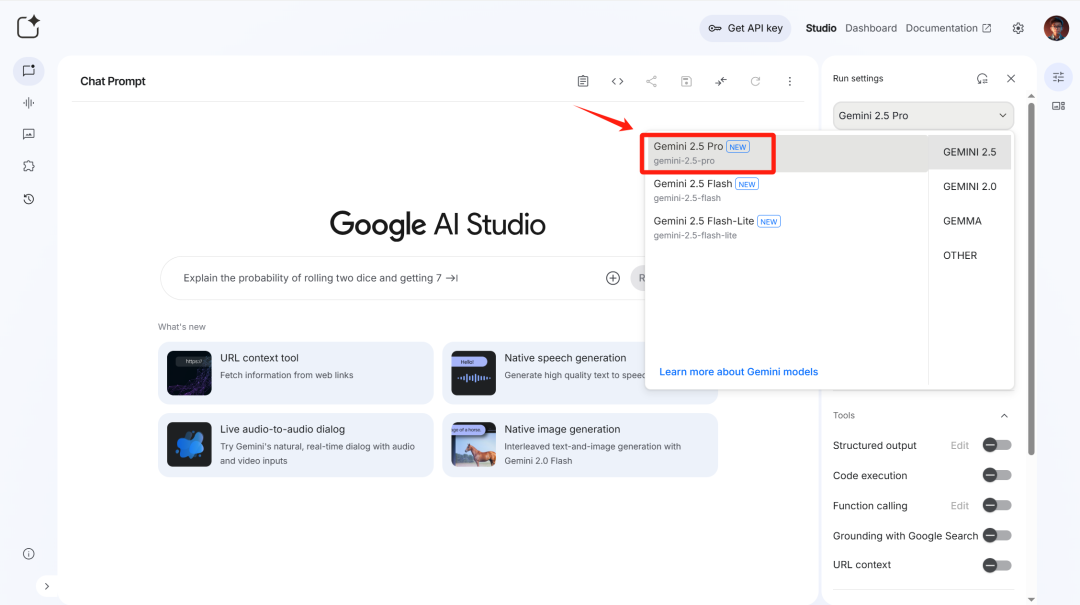Open the Live audio-to-audio dialog card
Image resolution: width=1080 pixels, height=605 pixels.
(295, 445)
